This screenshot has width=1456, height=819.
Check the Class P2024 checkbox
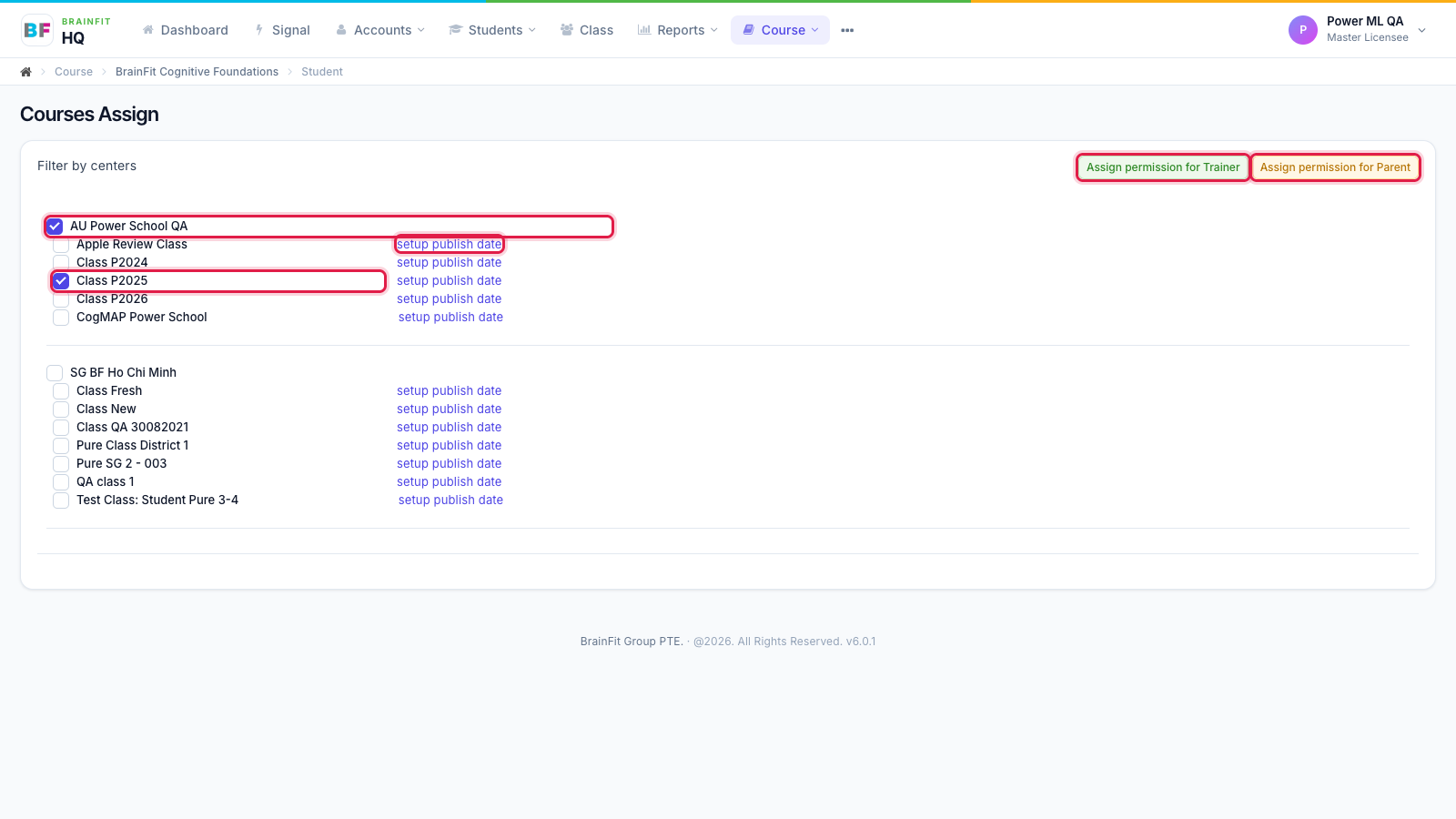61,263
